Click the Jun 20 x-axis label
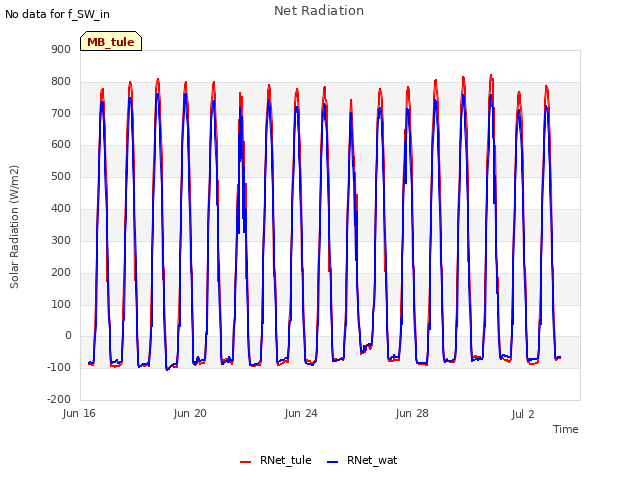640x480 pixels. [190, 413]
